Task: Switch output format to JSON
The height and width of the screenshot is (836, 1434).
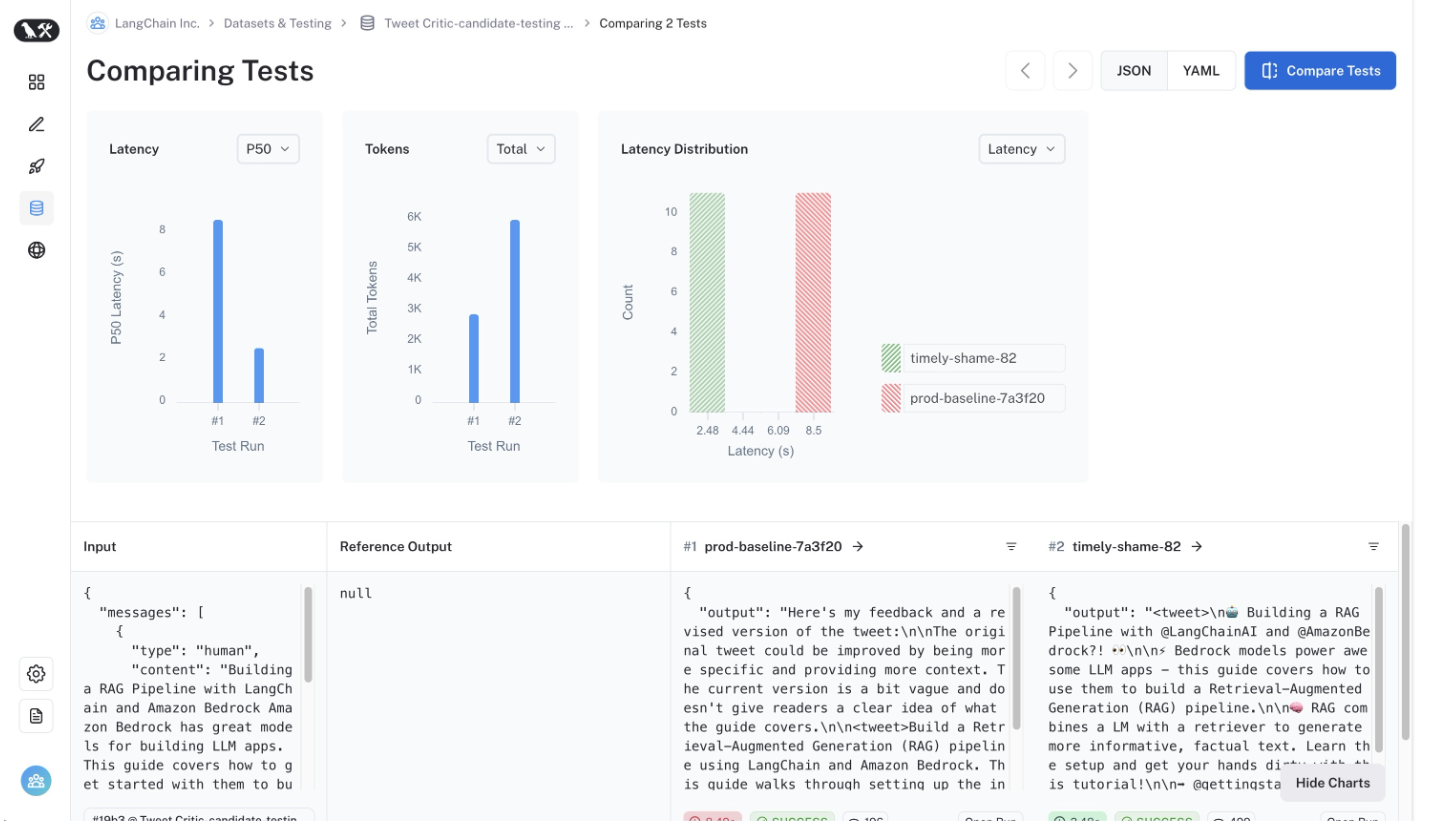Action: point(1133,71)
